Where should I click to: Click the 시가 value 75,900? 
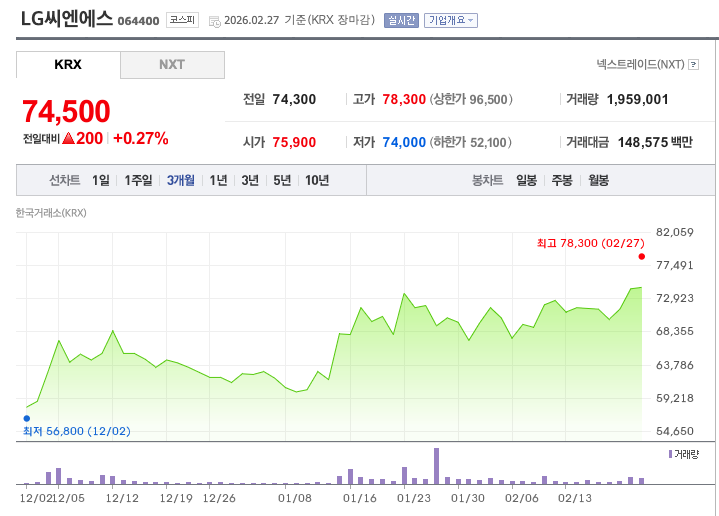[x=294, y=142]
